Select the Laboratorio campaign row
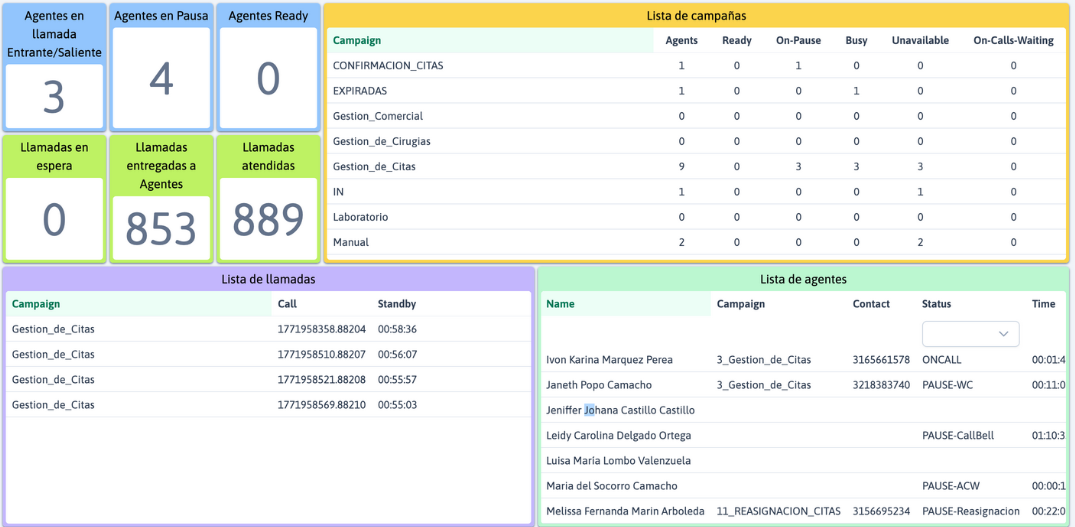The width and height of the screenshot is (1075, 527). click(x=360, y=217)
